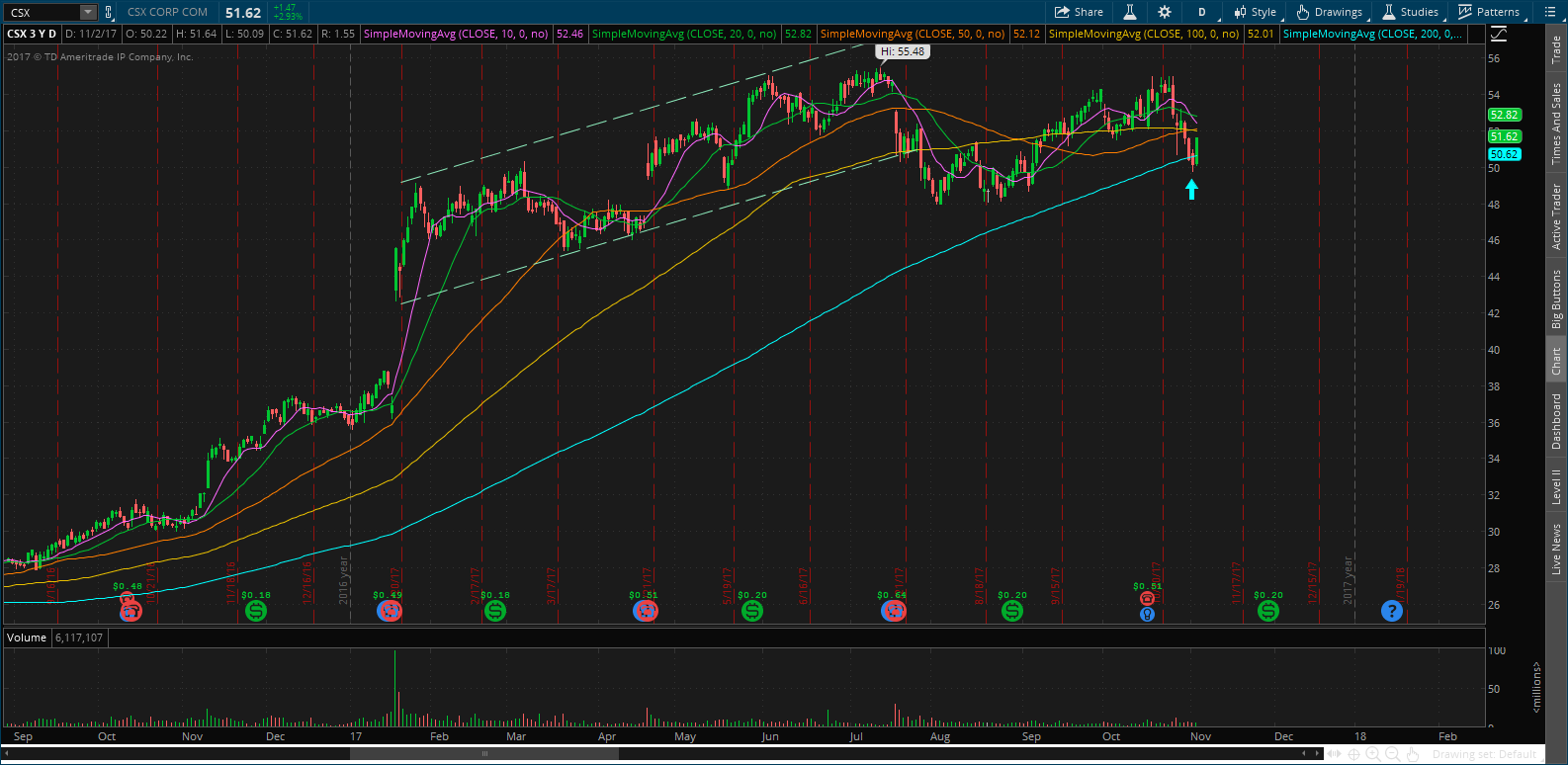The width and height of the screenshot is (1568, 765).
Task: Click the horizontal time scrollbar thumb
Action: (x=484, y=753)
